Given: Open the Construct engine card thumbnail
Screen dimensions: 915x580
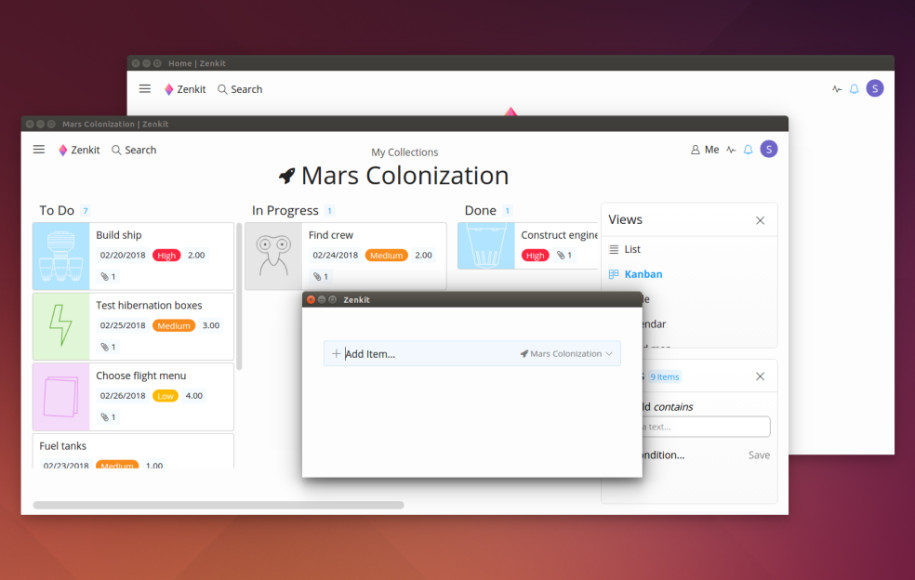Looking at the screenshot, I should 486,246.
